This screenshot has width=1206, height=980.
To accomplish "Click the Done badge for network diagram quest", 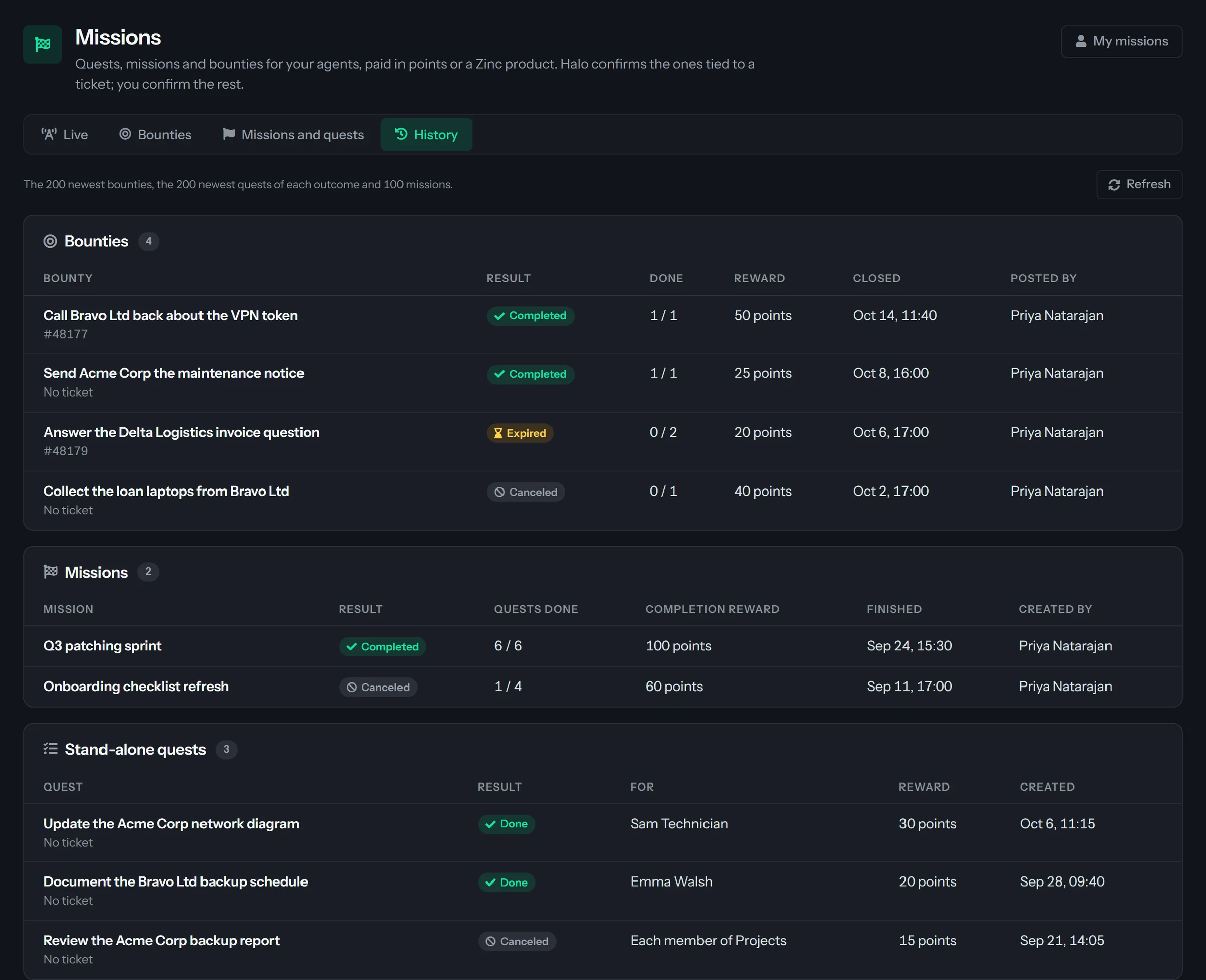I will pyautogui.click(x=507, y=824).
